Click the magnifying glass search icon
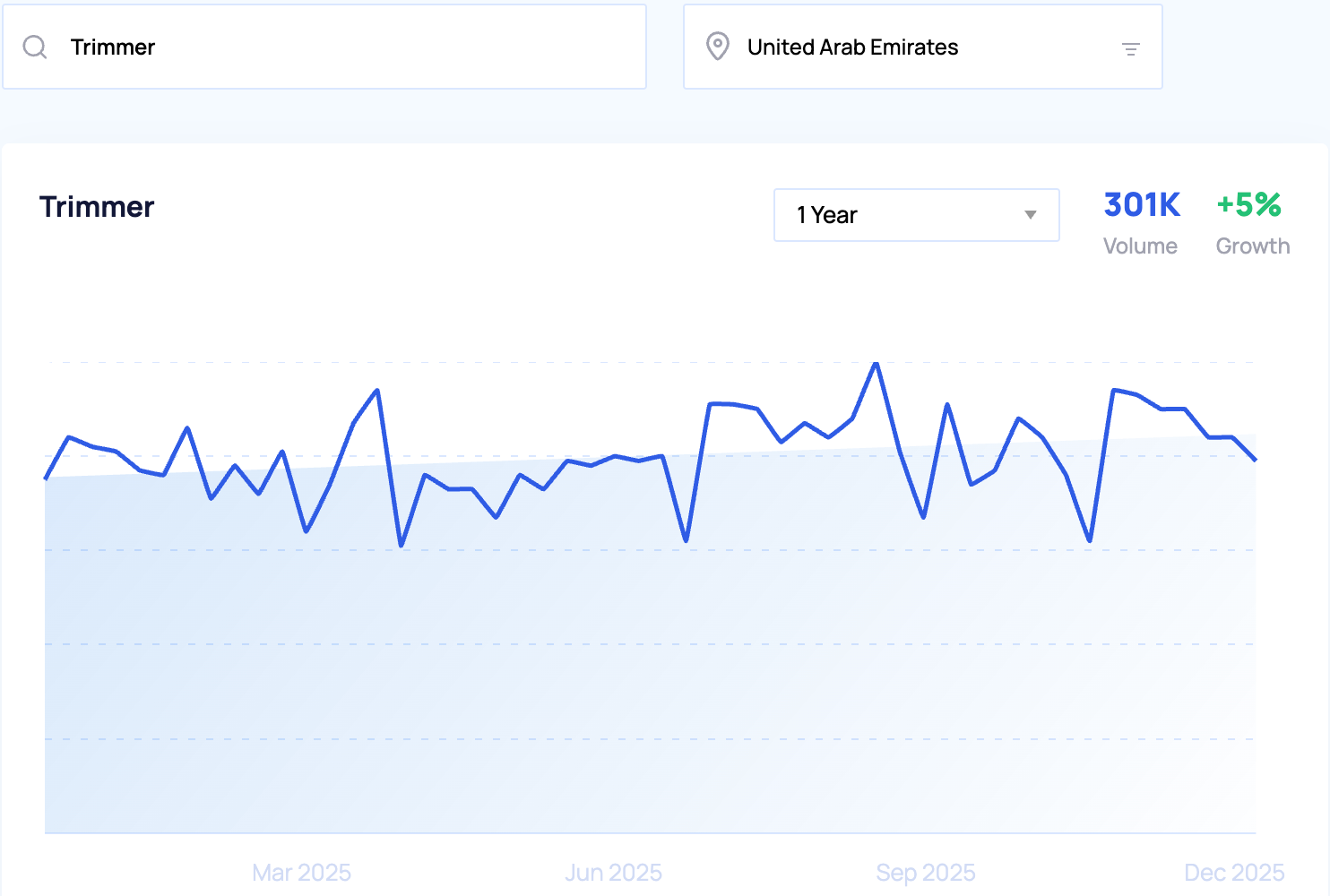Image resolution: width=1330 pixels, height=896 pixels. tap(35, 47)
